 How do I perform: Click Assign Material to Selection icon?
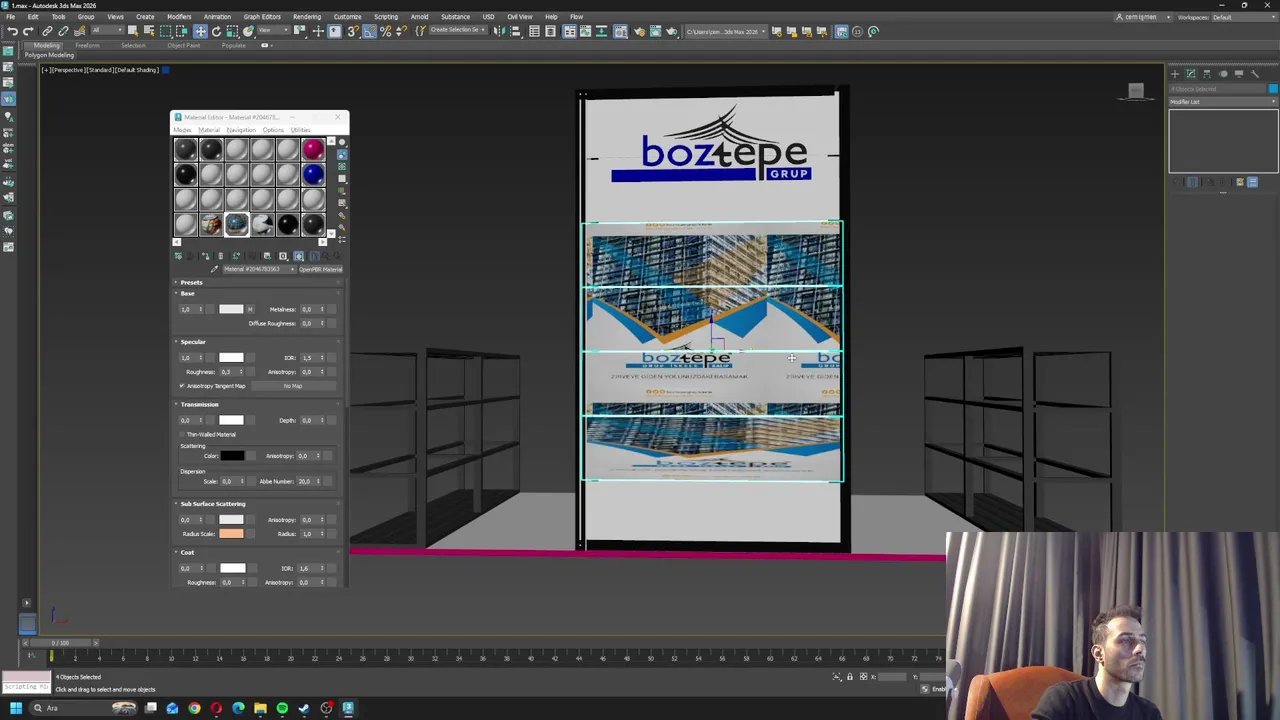(x=206, y=256)
